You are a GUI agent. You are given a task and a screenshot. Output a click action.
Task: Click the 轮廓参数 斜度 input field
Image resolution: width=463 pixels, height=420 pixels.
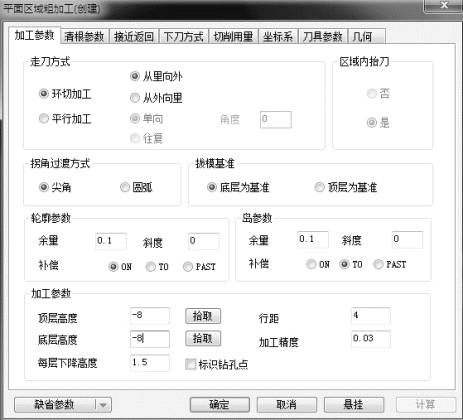[204, 241]
